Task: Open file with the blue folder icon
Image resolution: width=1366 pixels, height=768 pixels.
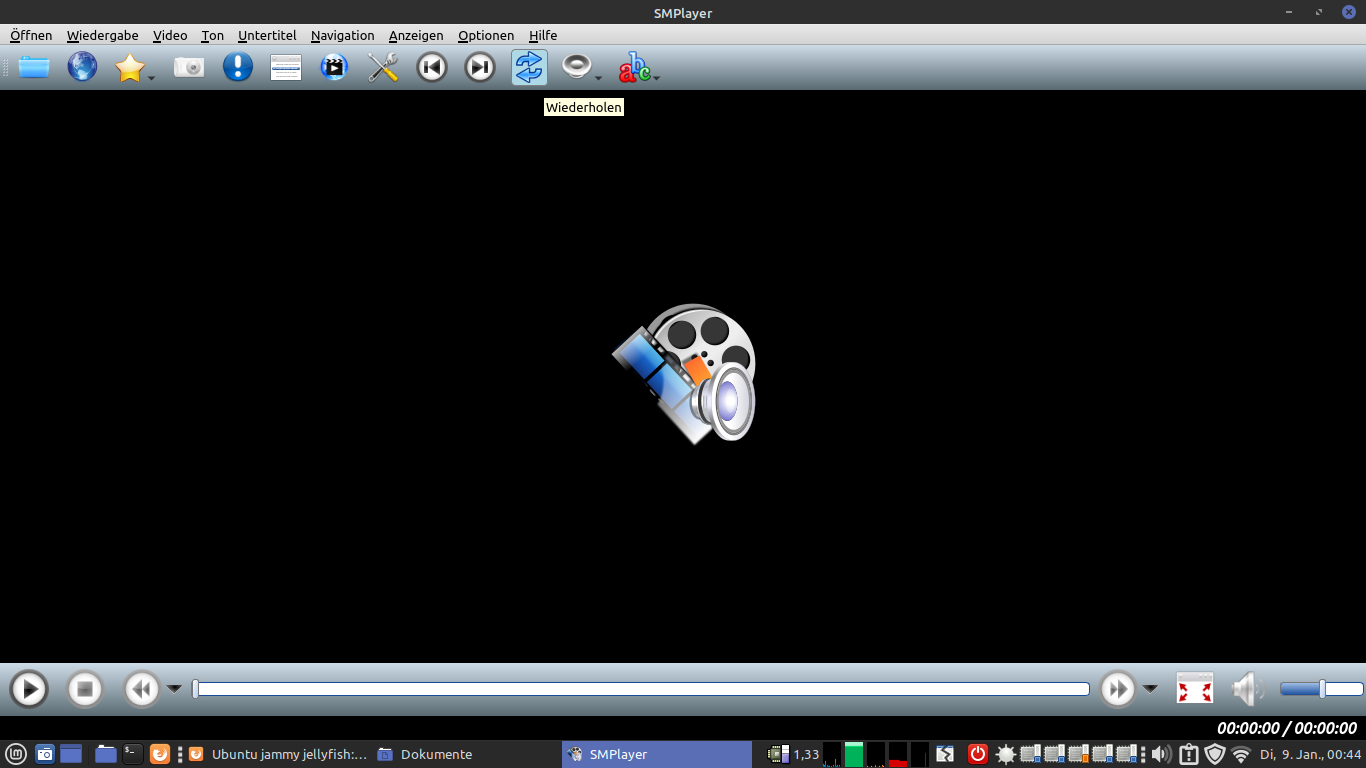Action: [33, 67]
